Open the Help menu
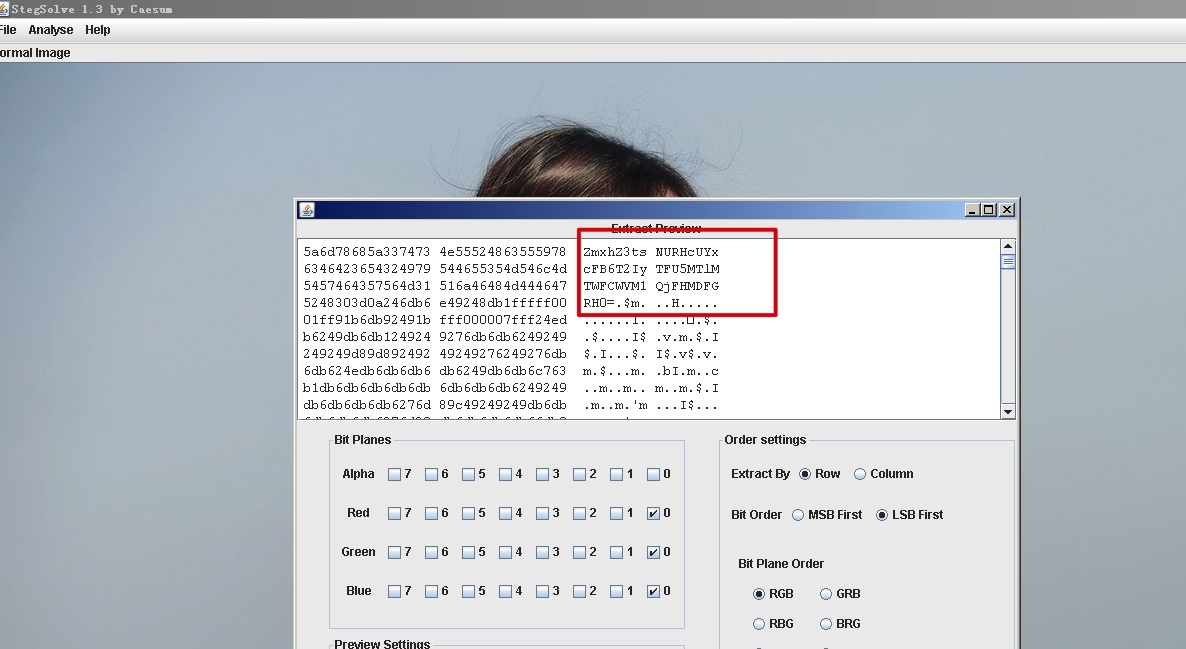Screen dimensions: 1186x649 tap(98, 30)
